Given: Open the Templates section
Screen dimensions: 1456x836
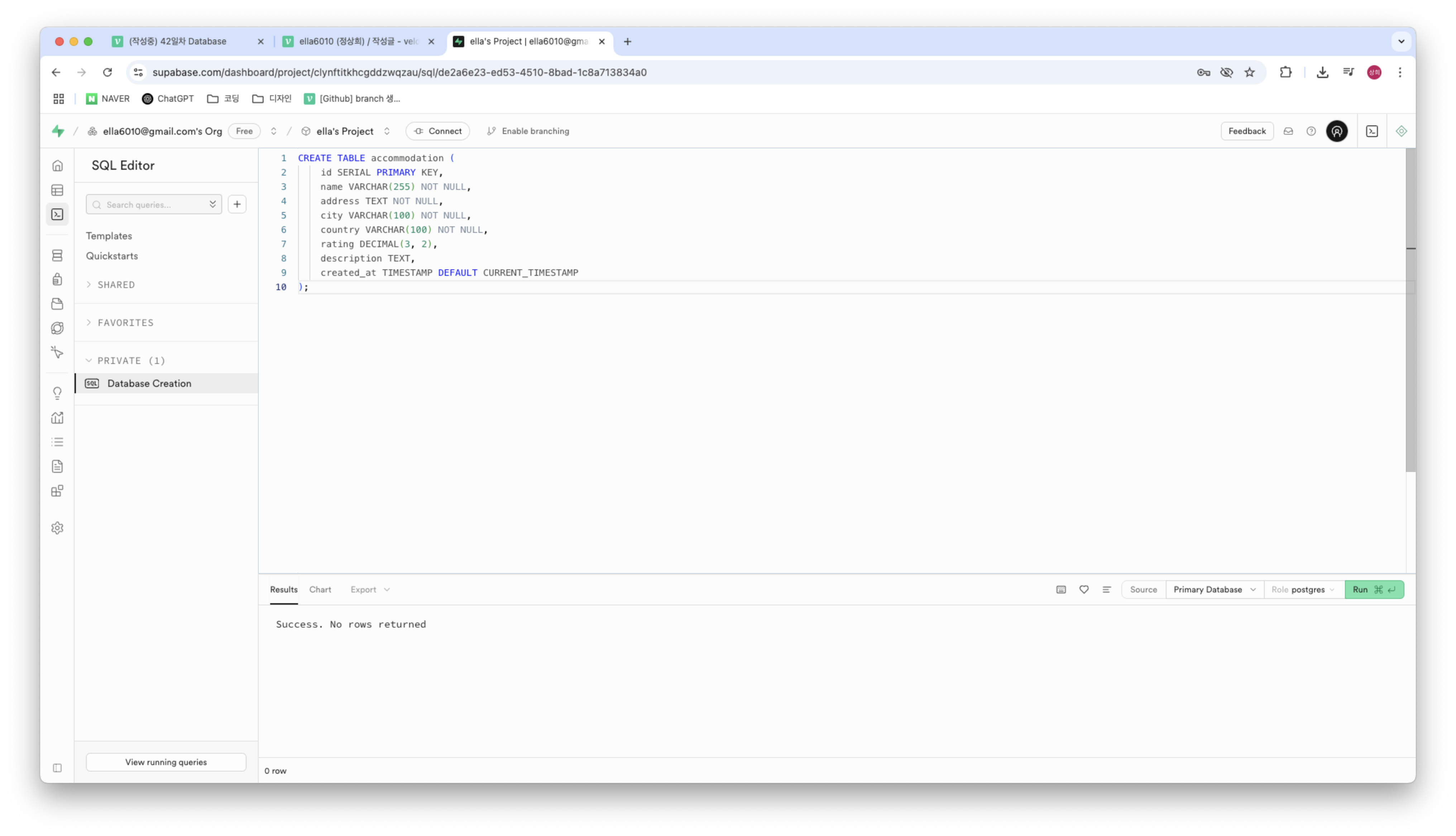Looking at the screenshot, I should pyautogui.click(x=109, y=236).
